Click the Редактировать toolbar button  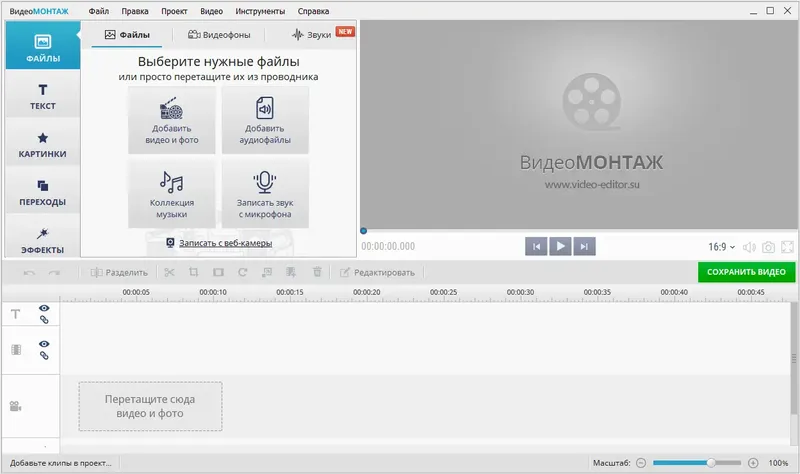[377, 272]
